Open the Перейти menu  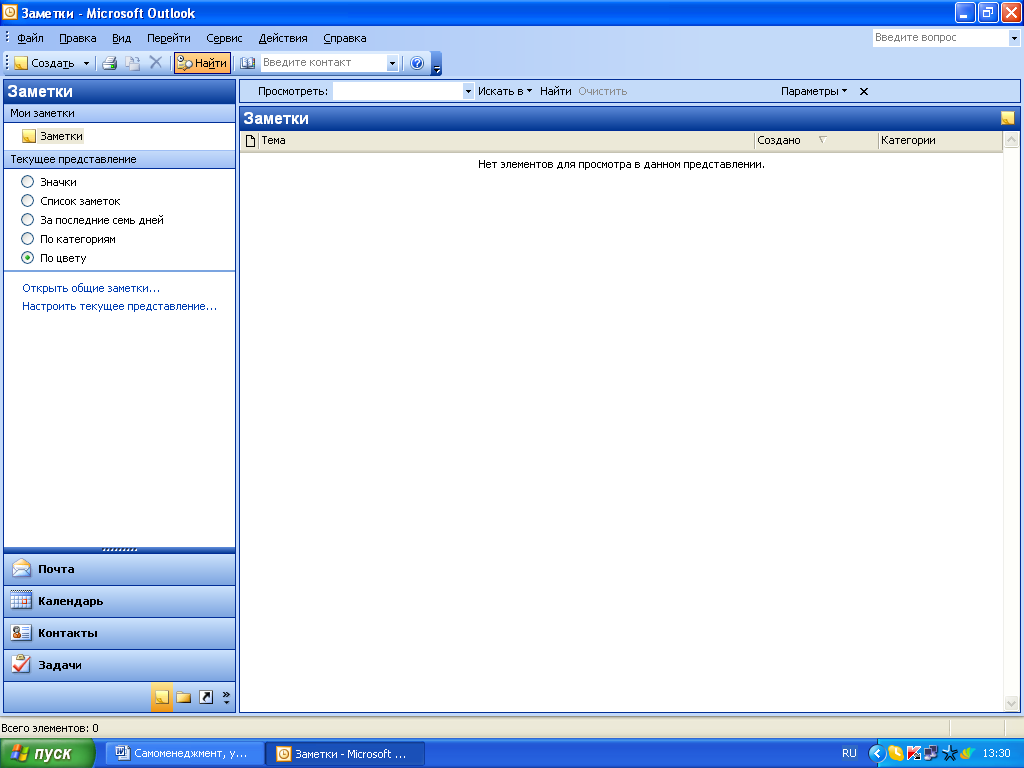(x=168, y=38)
